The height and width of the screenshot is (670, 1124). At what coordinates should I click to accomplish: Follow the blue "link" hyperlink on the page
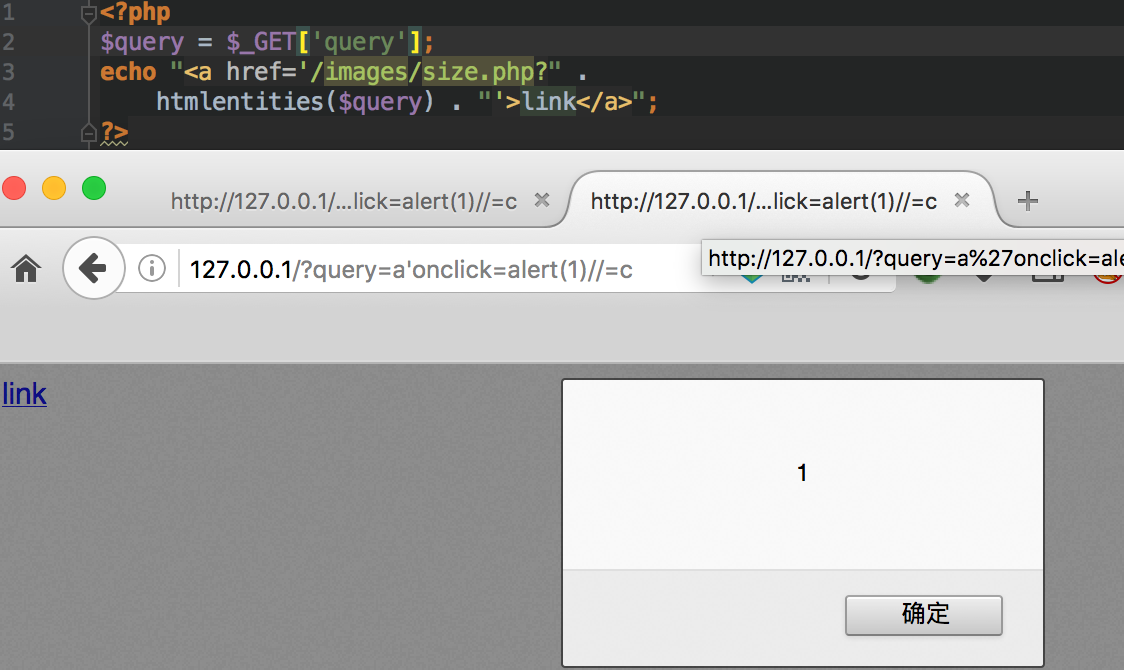point(24,394)
